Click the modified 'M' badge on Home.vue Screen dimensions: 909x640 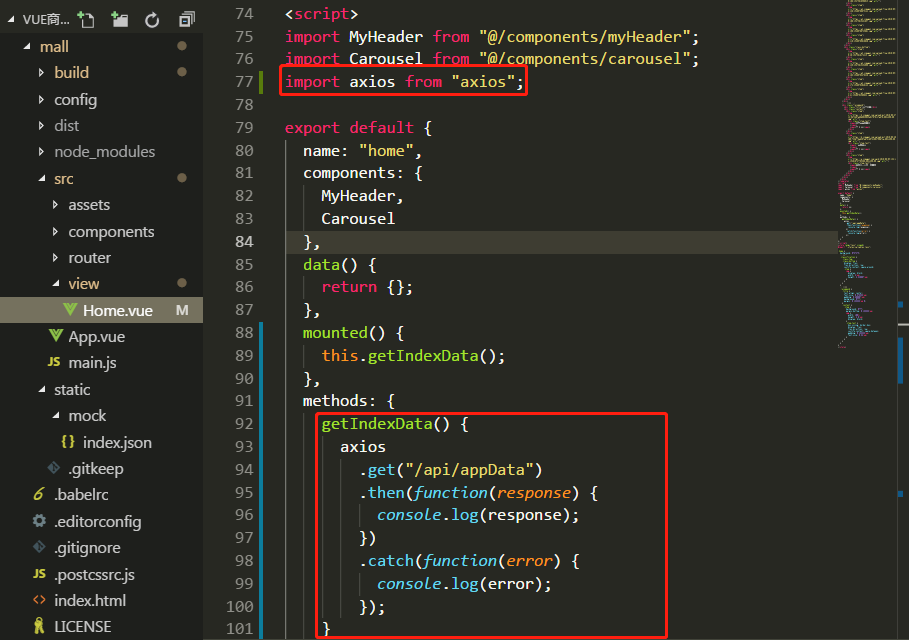pyautogui.click(x=182, y=310)
